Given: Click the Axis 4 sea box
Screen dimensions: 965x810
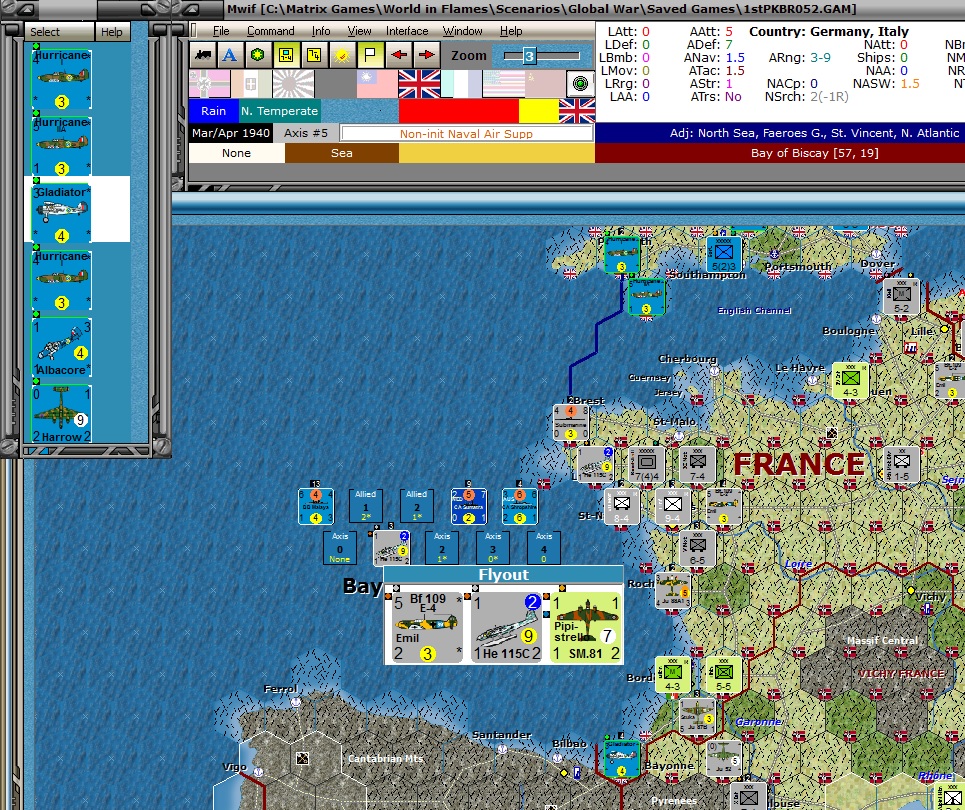Looking at the screenshot, I should coord(544,548).
